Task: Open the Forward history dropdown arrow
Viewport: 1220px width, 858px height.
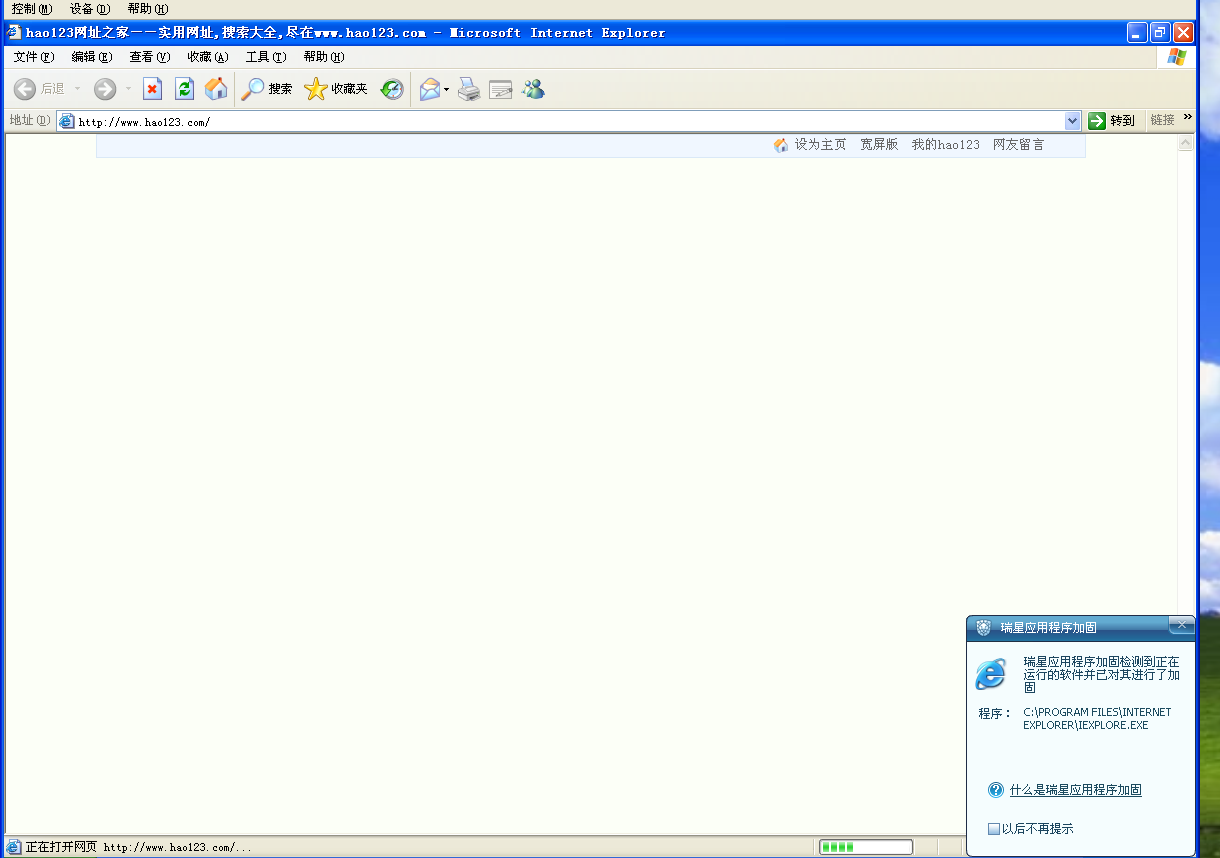Action: pos(128,89)
